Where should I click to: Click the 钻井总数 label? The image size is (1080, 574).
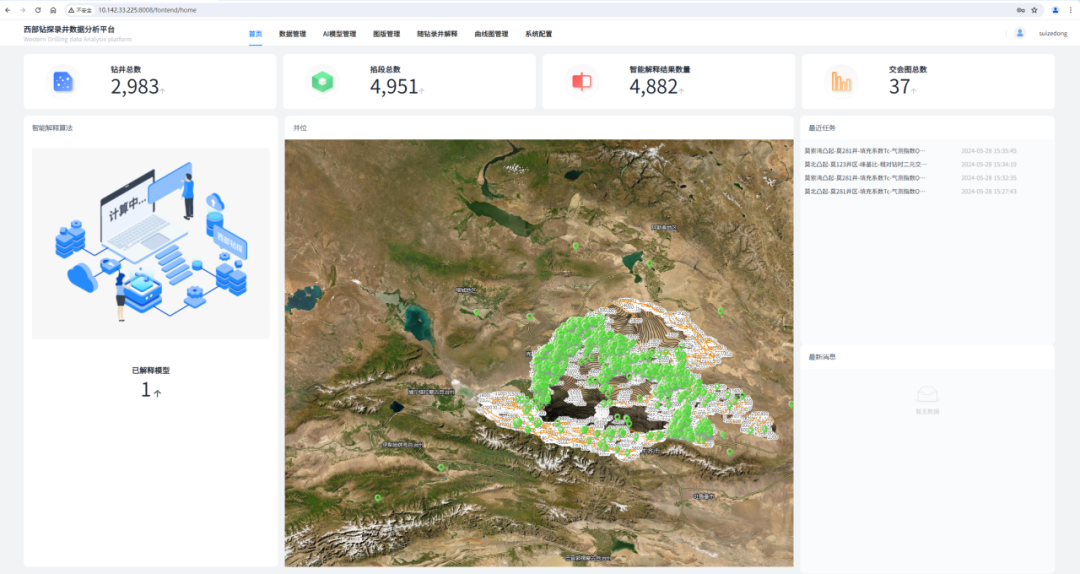[x=126, y=70]
